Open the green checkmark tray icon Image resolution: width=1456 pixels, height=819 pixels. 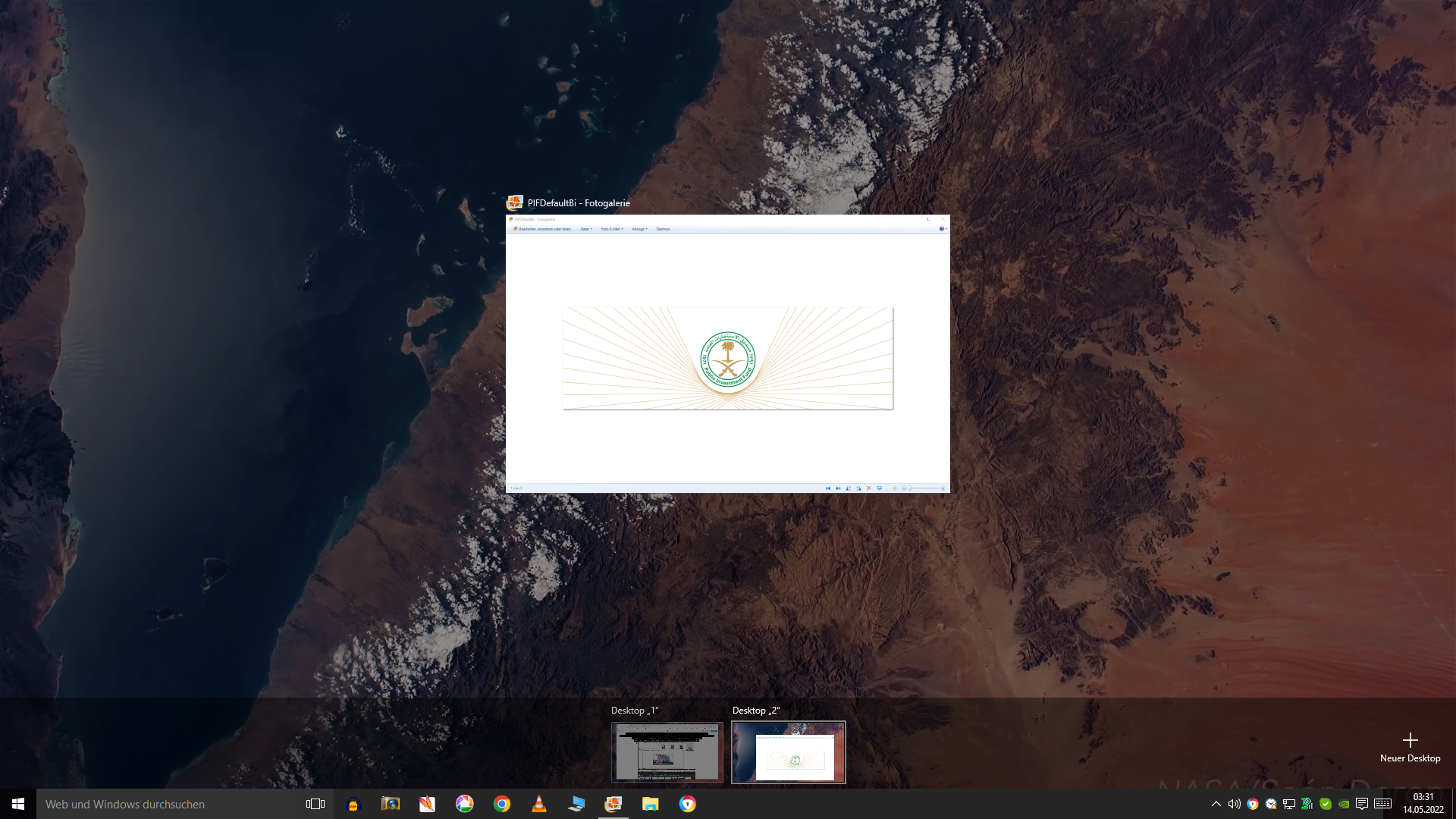tap(1325, 804)
